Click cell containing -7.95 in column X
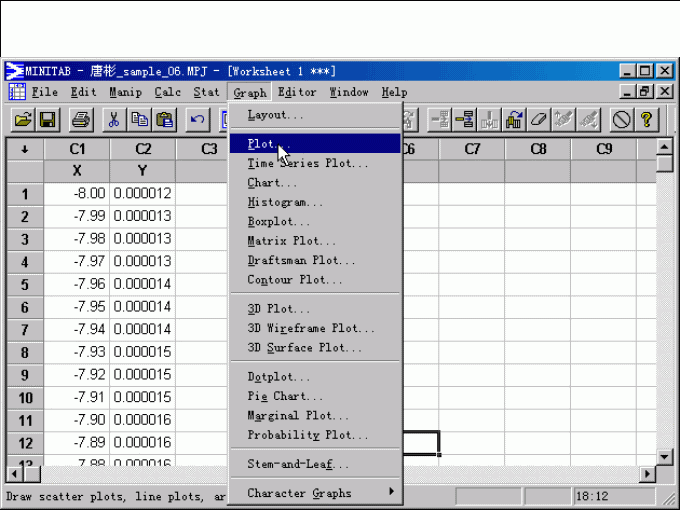This screenshot has width=680, height=510. (77, 307)
